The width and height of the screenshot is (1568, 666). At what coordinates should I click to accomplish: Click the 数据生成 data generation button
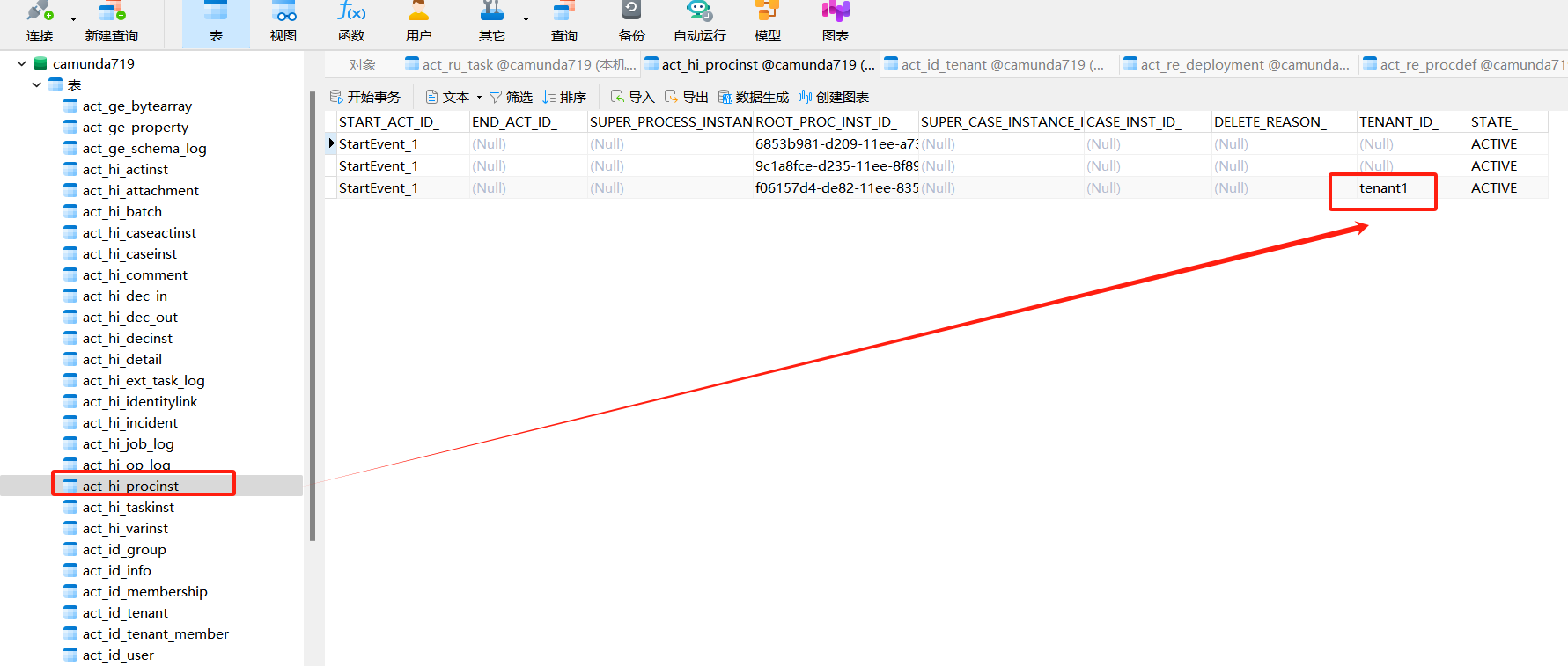pos(754,97)
